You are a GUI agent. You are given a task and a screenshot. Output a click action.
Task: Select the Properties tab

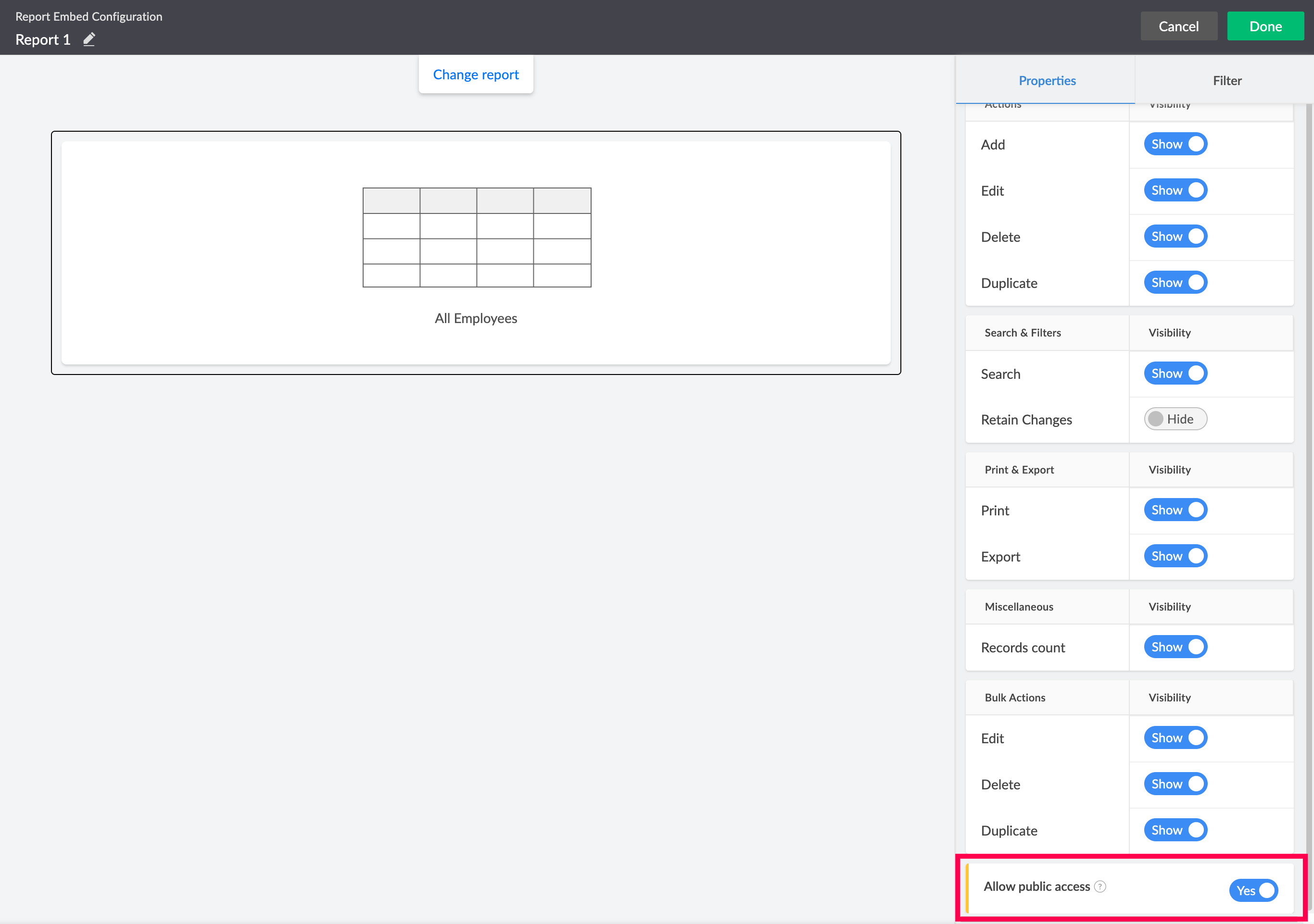(x=1046, y=81)
